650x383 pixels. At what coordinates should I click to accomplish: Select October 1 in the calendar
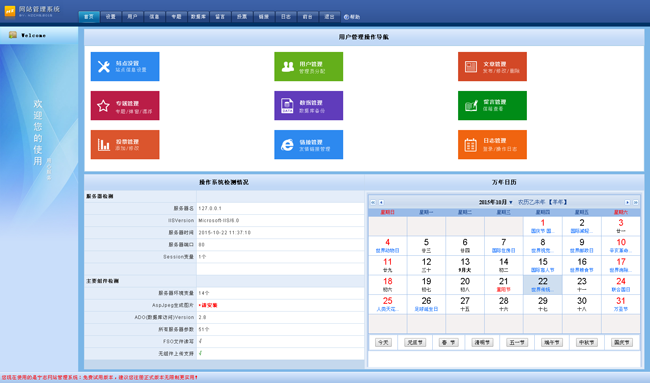(543, 226)
